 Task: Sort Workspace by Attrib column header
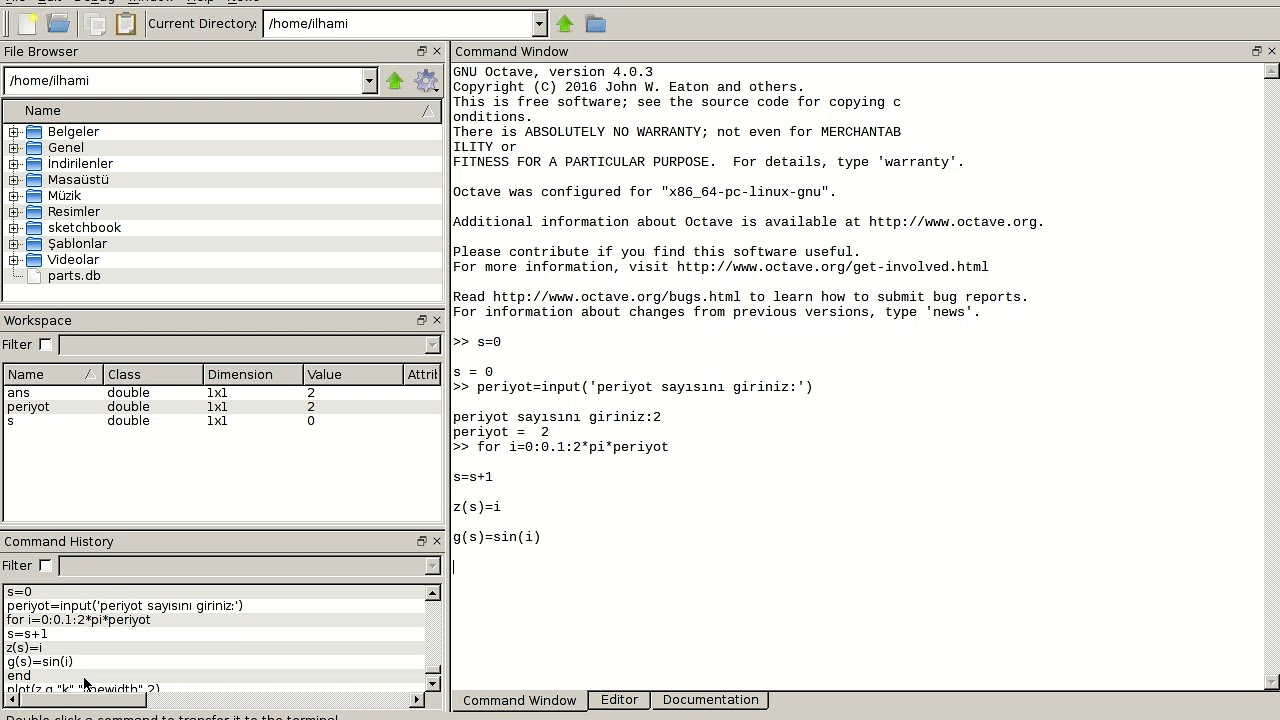click(x=421, y=374)
